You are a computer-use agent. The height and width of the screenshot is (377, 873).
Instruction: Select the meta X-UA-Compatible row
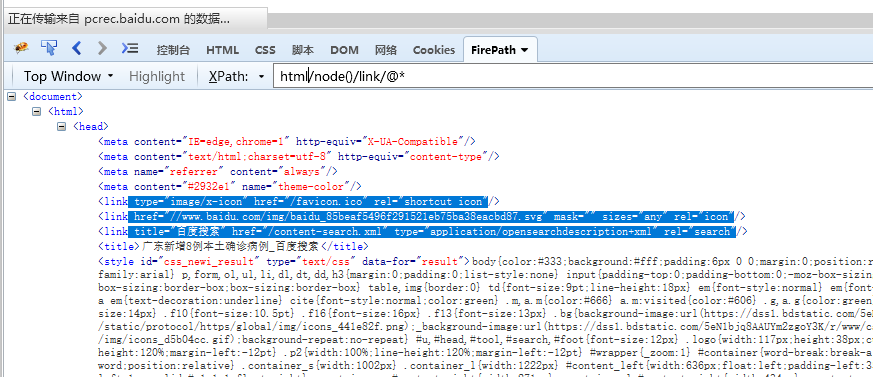pos(287,141)
